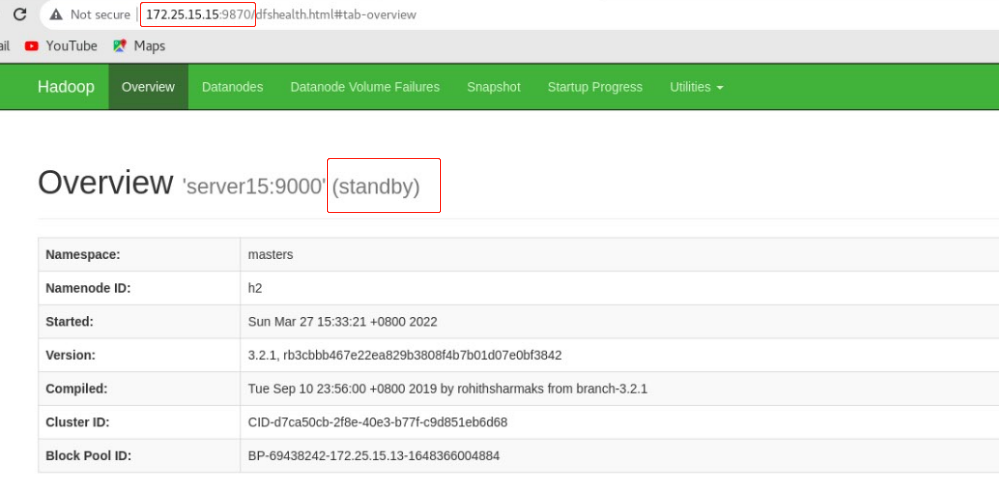Click the Compiled: label
Image resolution: width=999 pixels, height=485 pixels.
pos(76,389)
